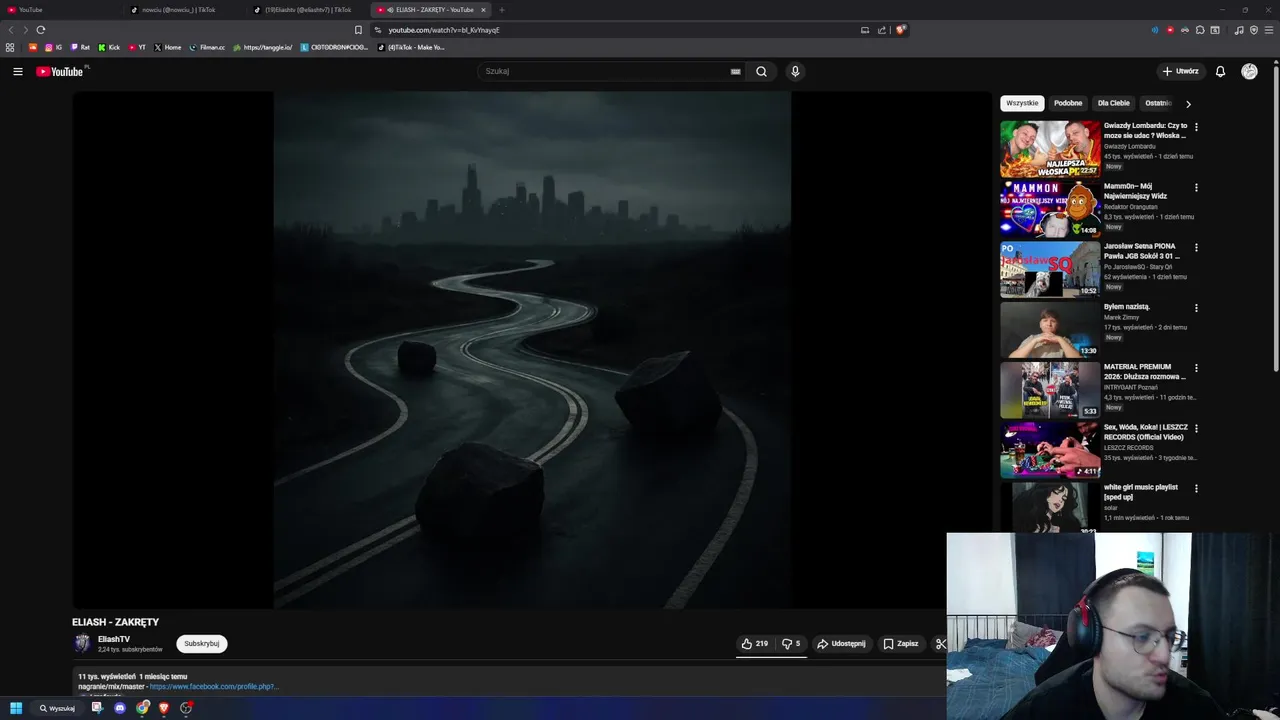The image size is (1280, 720).
Task: Switch to Eliashtv TikTok browser tab
Action: click(x=307, y=10)
